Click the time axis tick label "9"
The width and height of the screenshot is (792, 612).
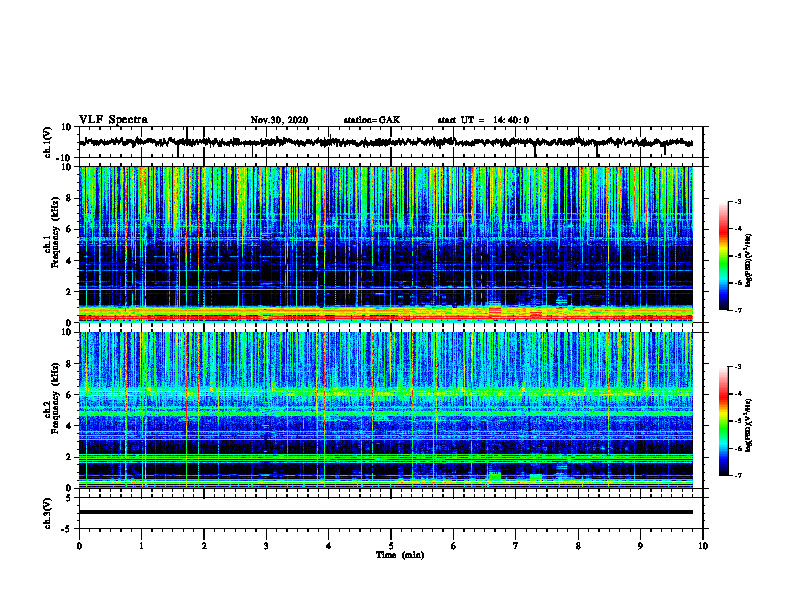tap(640, 546)
